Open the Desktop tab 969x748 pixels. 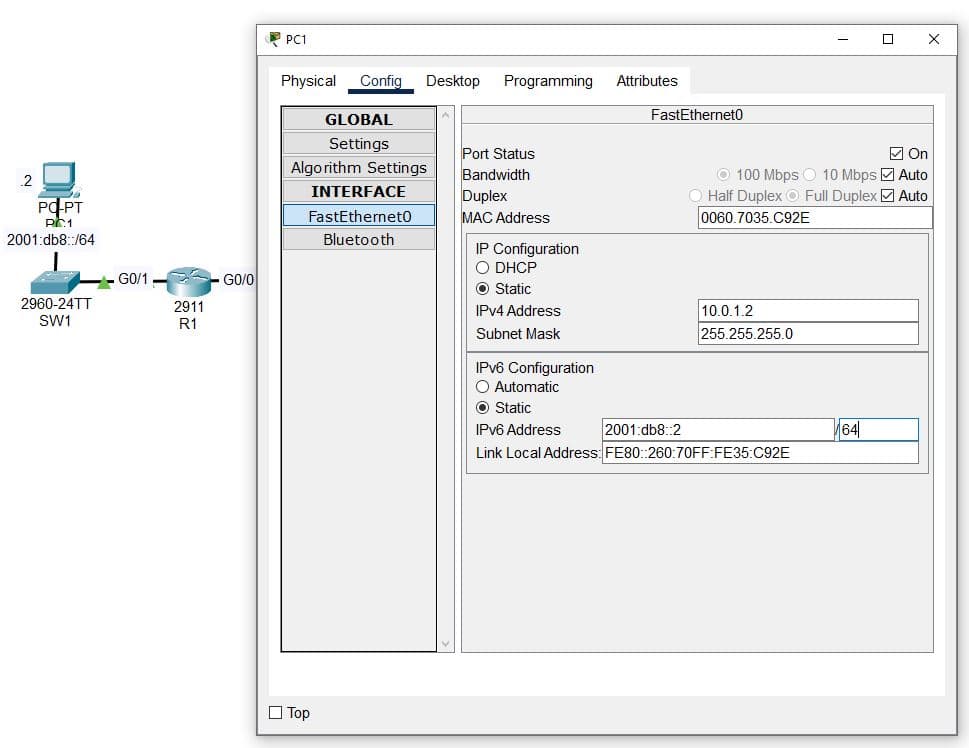pyautogui.click(x=452, y=81)
